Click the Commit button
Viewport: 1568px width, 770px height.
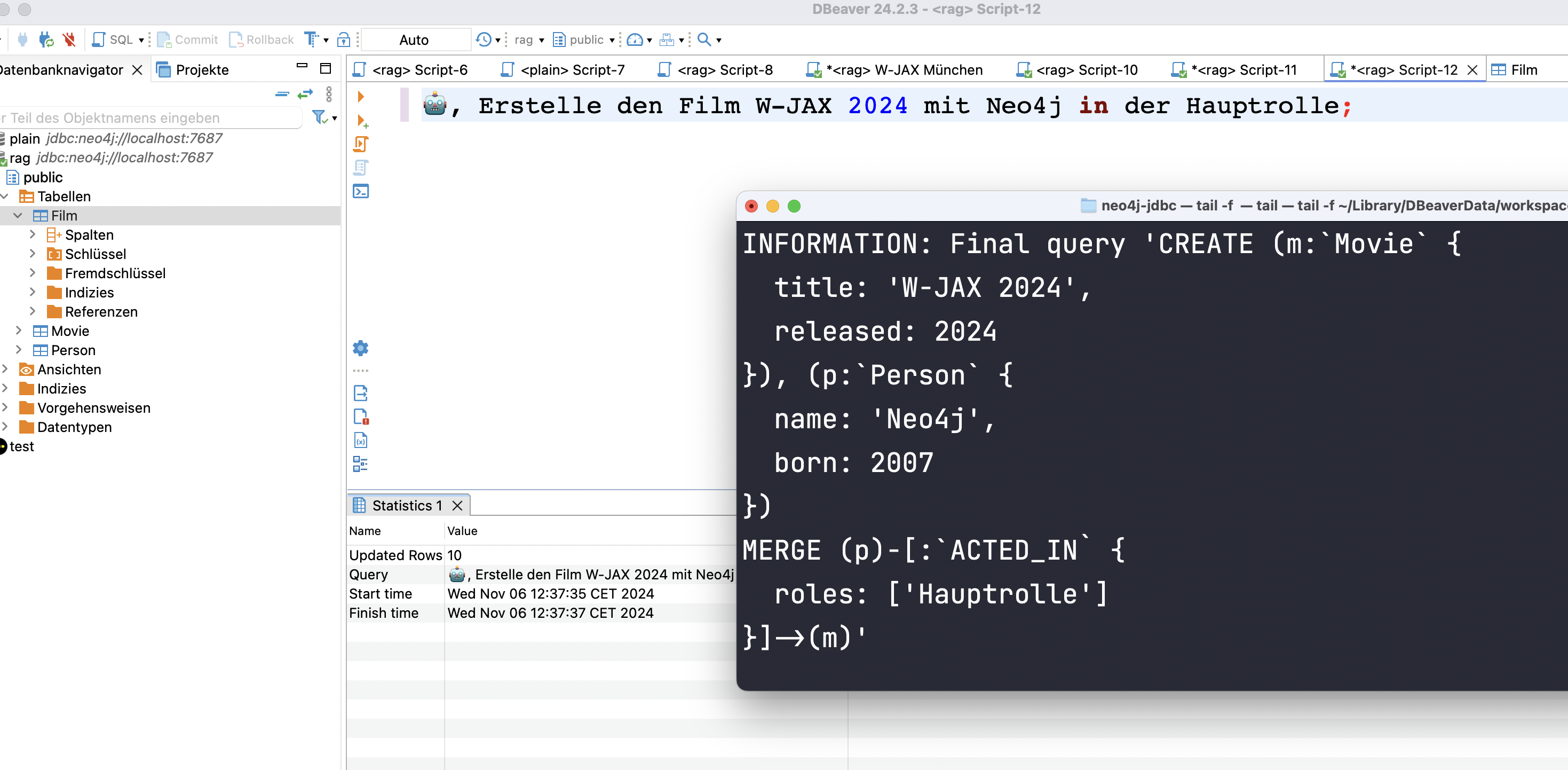pyautogui.click(x=187, y=40)
